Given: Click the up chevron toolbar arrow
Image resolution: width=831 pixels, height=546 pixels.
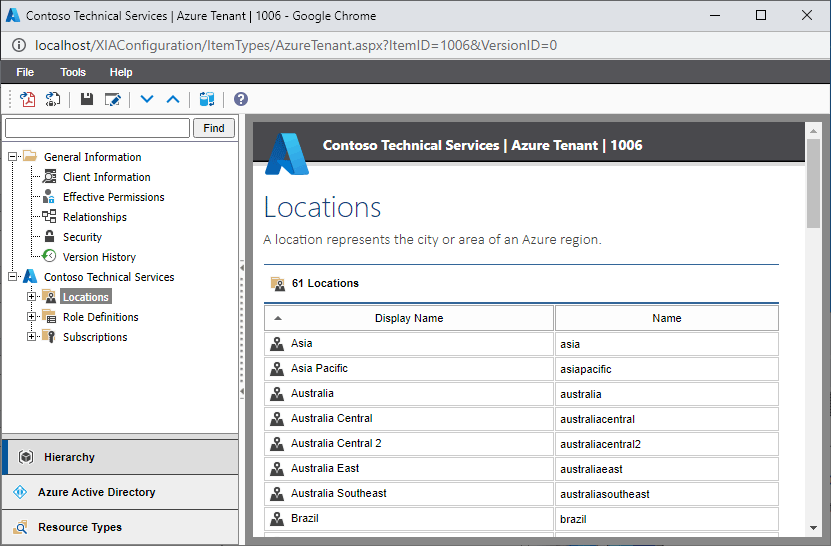Looking at the screenshot, I should 173,99.
